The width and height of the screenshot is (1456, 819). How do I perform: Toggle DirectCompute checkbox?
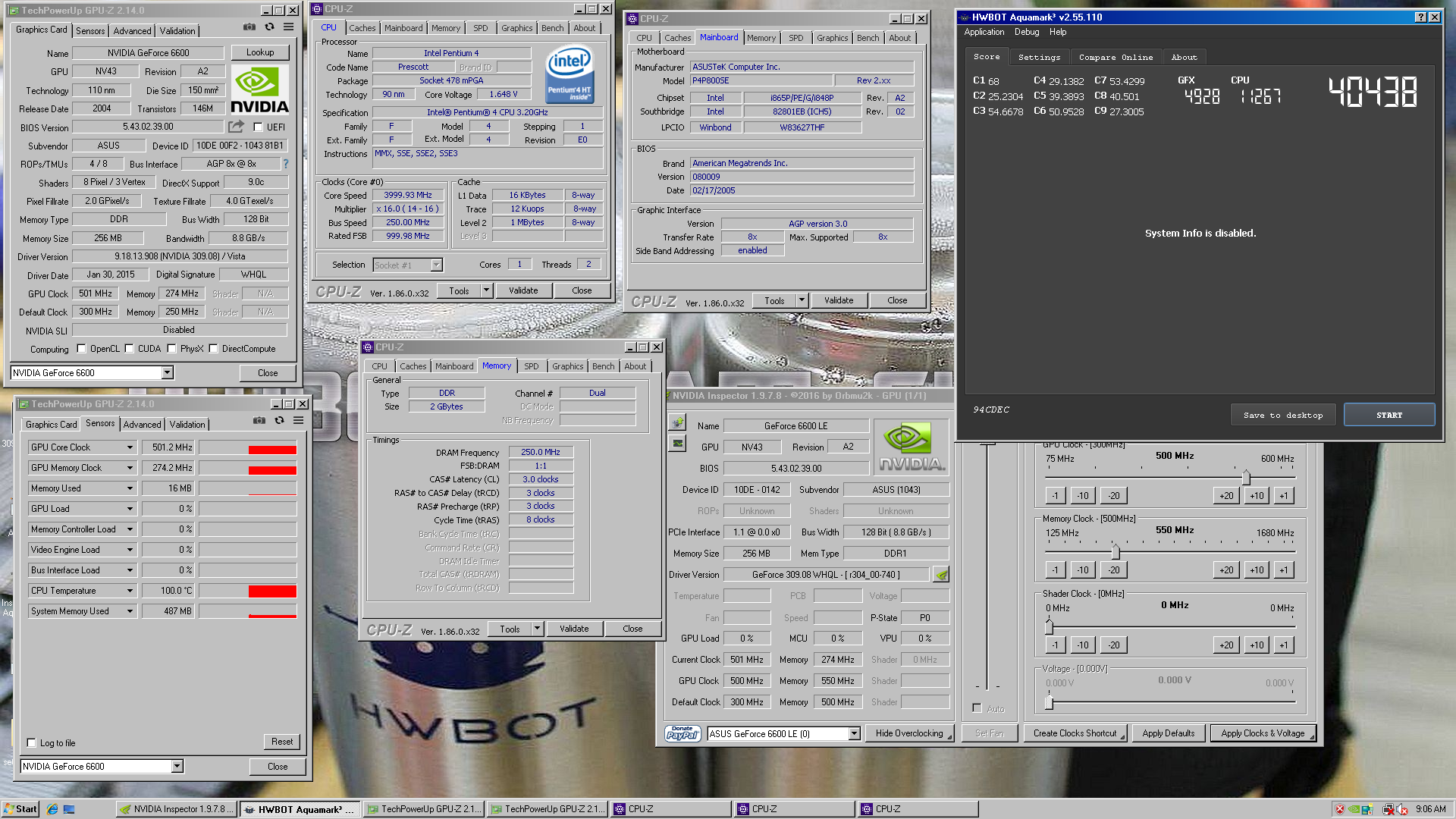213,349
